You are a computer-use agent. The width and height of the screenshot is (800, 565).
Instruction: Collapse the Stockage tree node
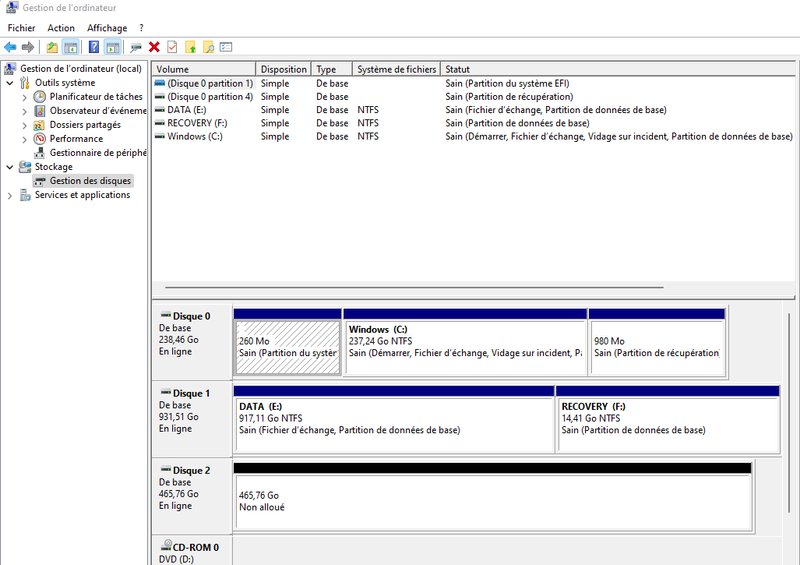pos(10,167)
